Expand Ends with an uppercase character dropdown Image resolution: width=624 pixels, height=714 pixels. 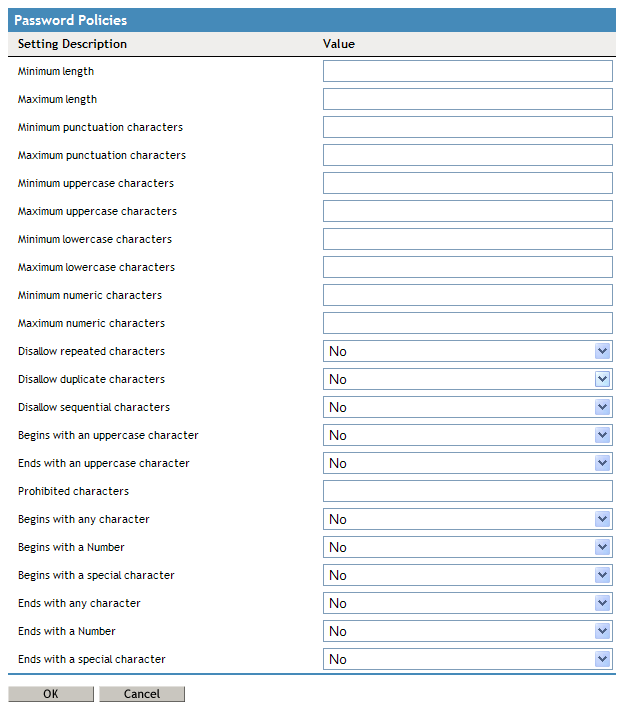tap(467, 463)
